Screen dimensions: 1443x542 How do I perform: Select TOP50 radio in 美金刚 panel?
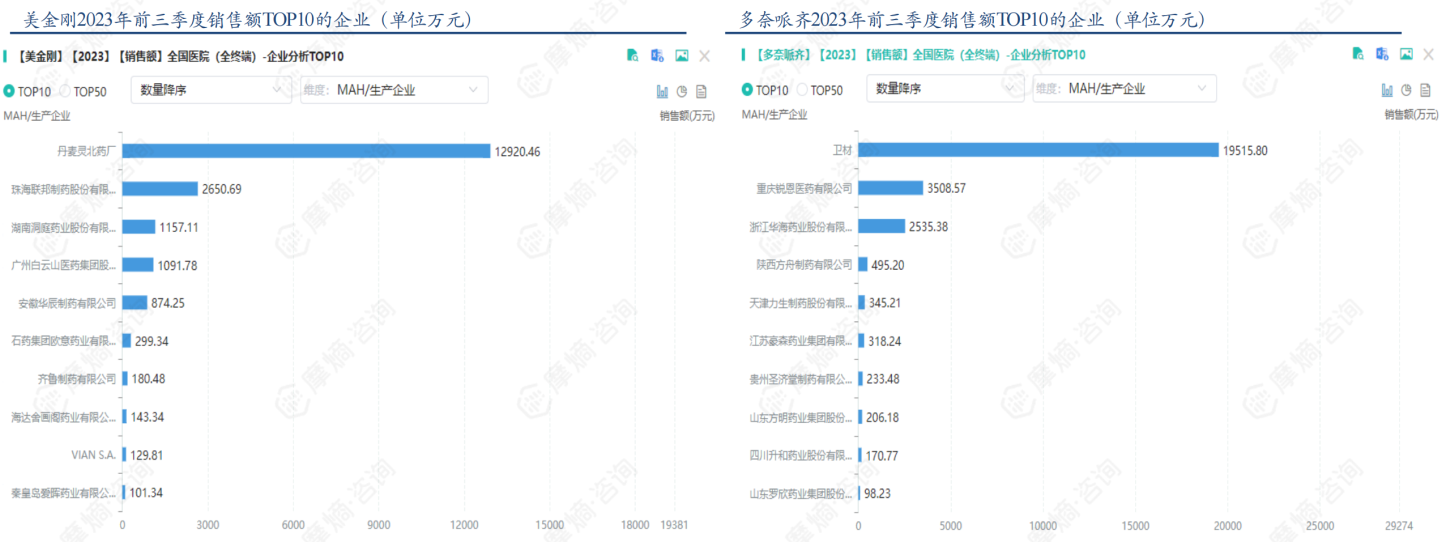(66, 91)
